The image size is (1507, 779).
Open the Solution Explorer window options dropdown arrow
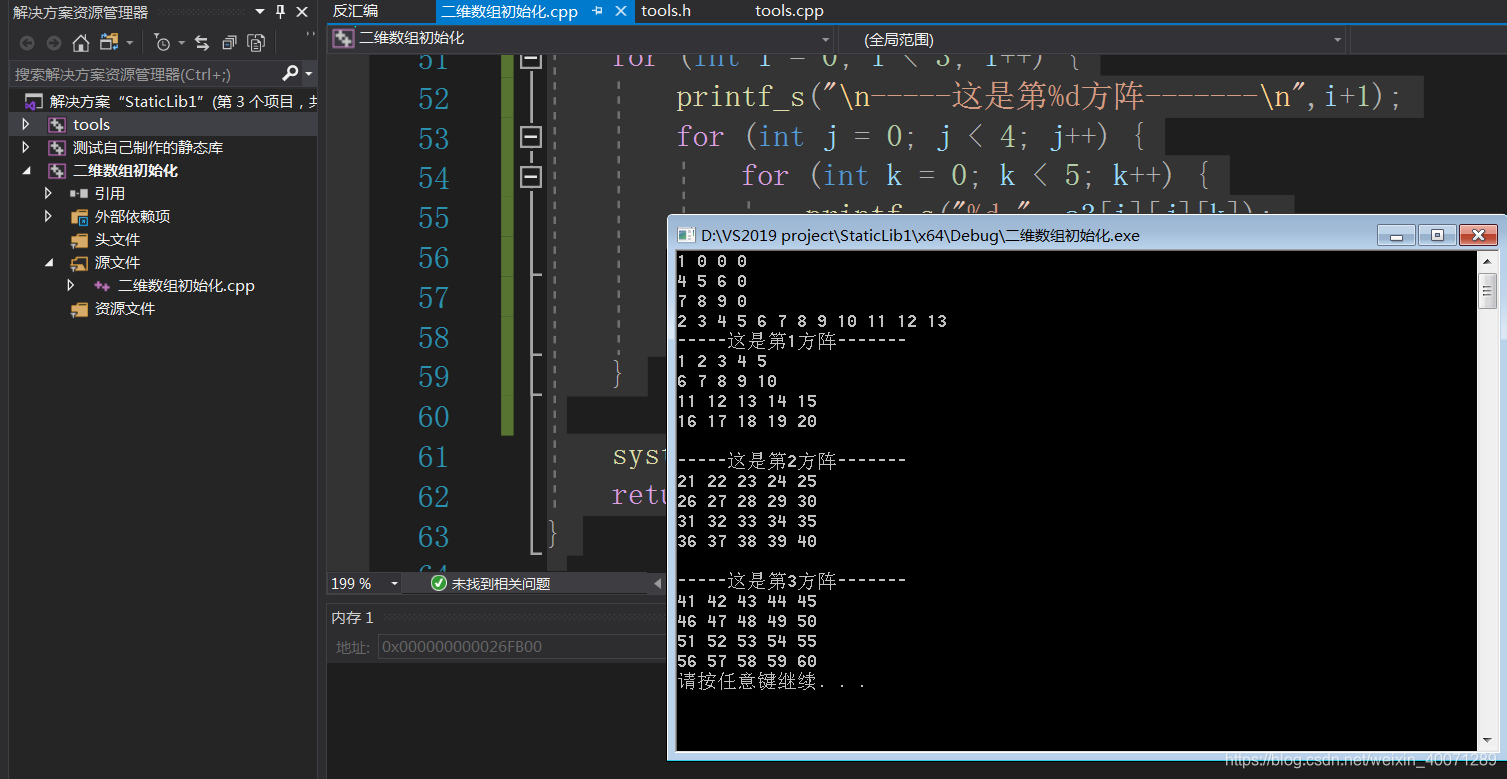point(260,12)
